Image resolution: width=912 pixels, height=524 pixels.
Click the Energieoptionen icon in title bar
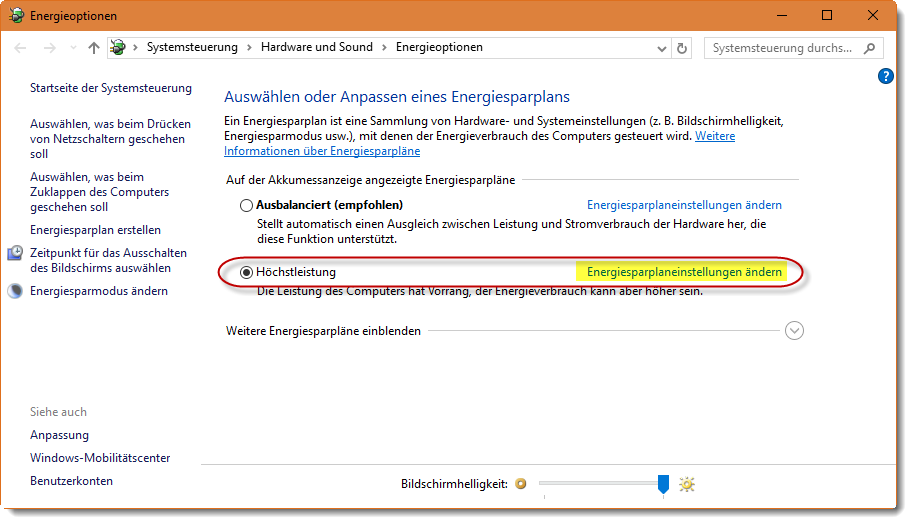point(15,16)
